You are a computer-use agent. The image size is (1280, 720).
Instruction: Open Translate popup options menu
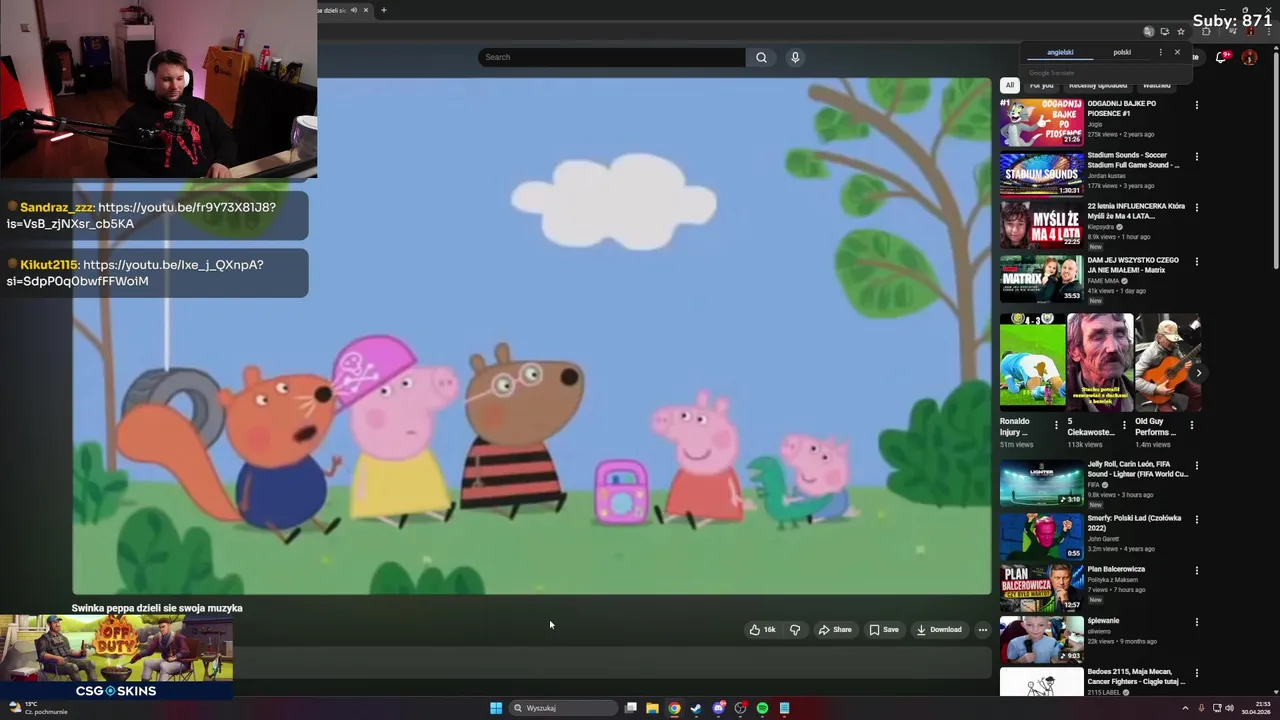pos(1160,52)
